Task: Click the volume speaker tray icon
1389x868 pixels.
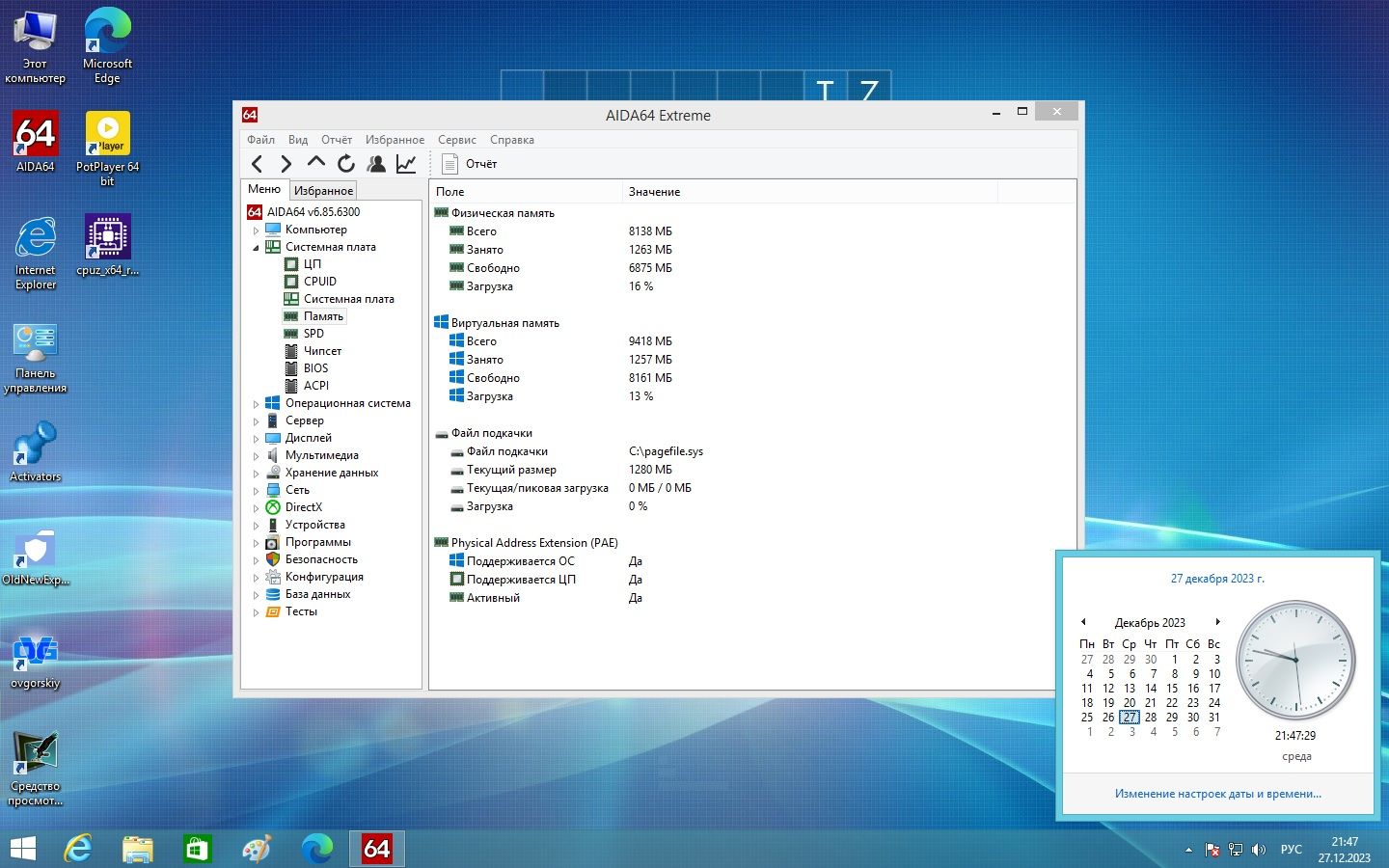Action: point(1258,850)
